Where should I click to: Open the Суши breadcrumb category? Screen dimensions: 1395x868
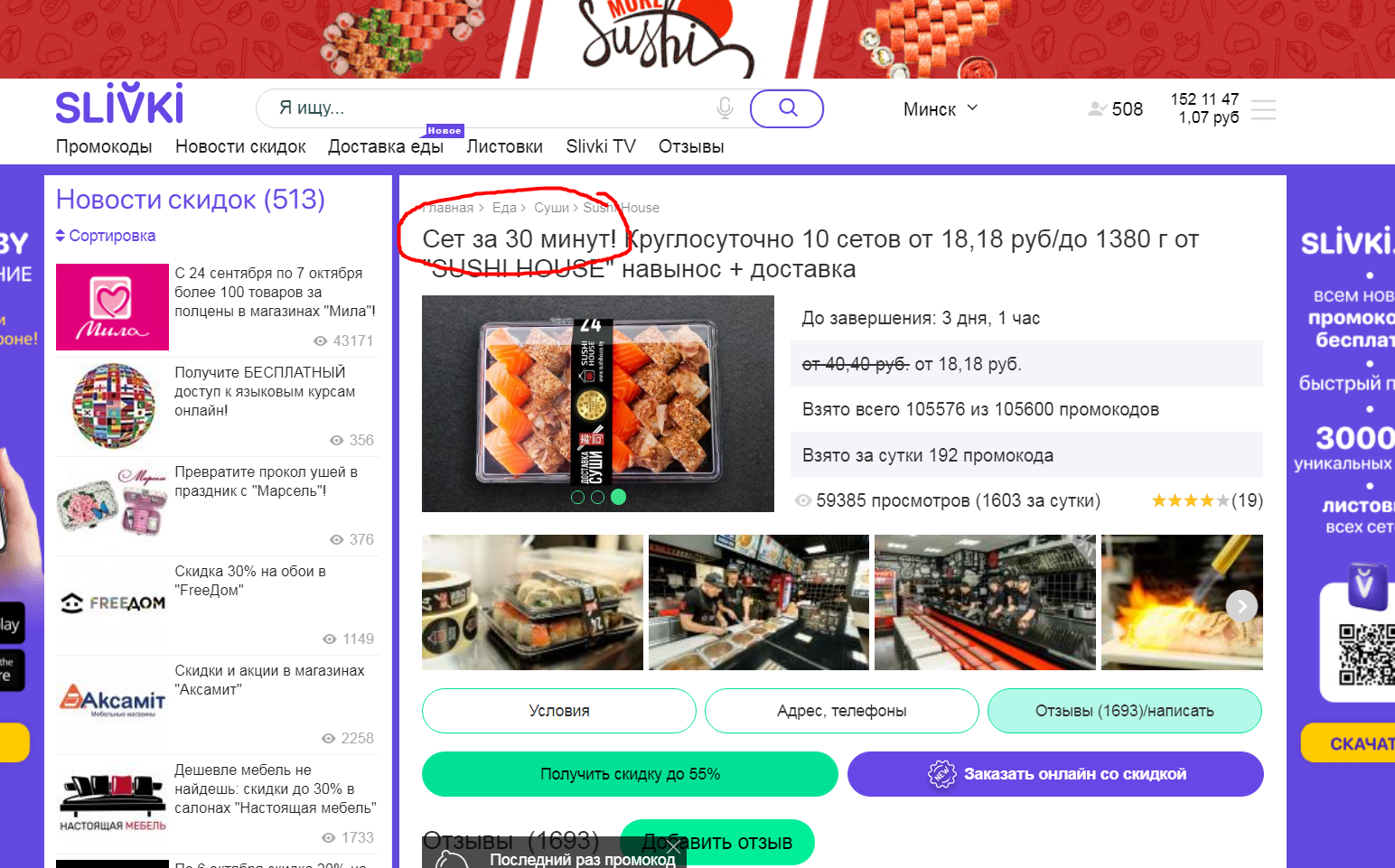click(x=551, y=208)
